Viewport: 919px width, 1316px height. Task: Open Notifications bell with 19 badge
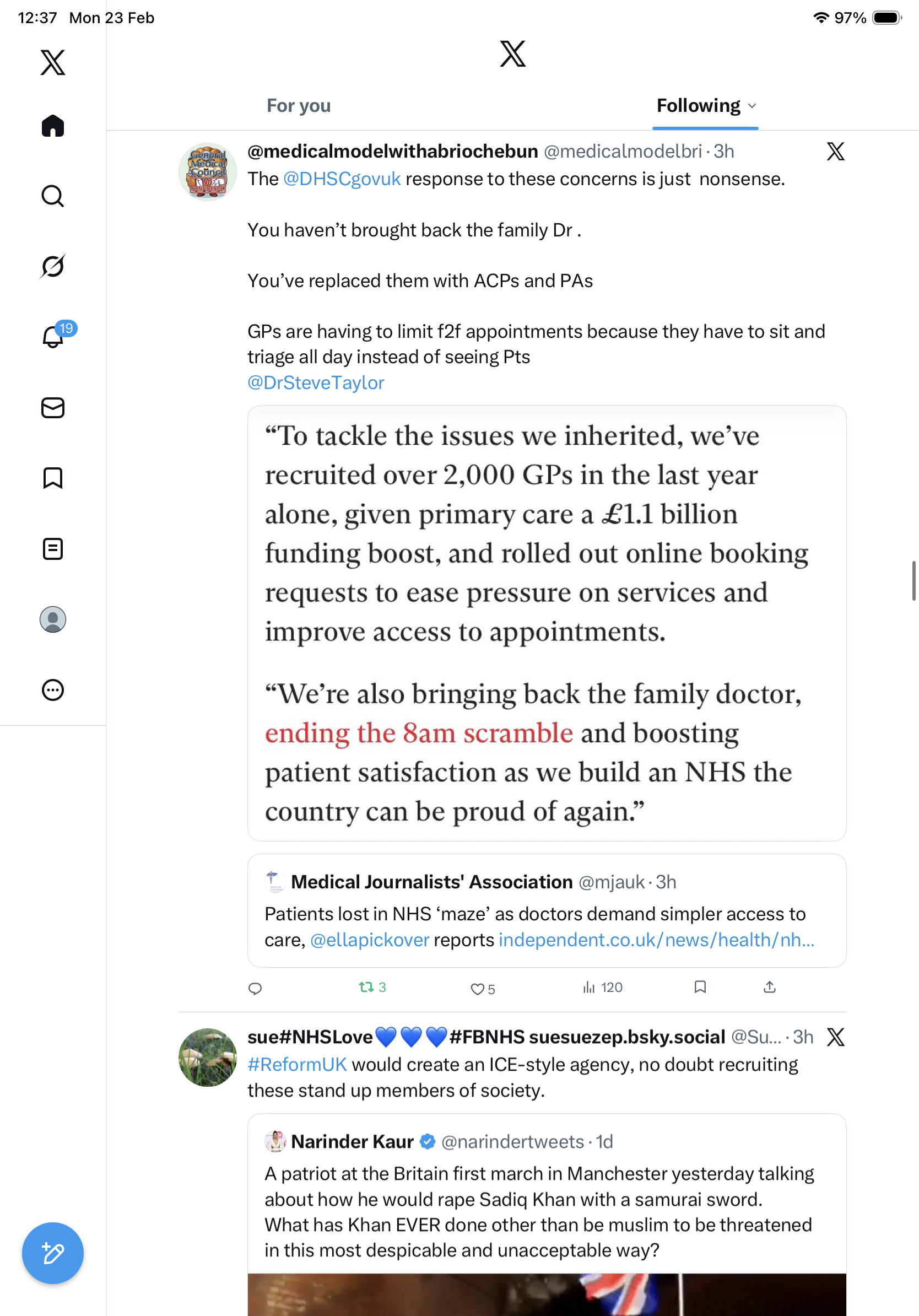[x=54, y=336]
